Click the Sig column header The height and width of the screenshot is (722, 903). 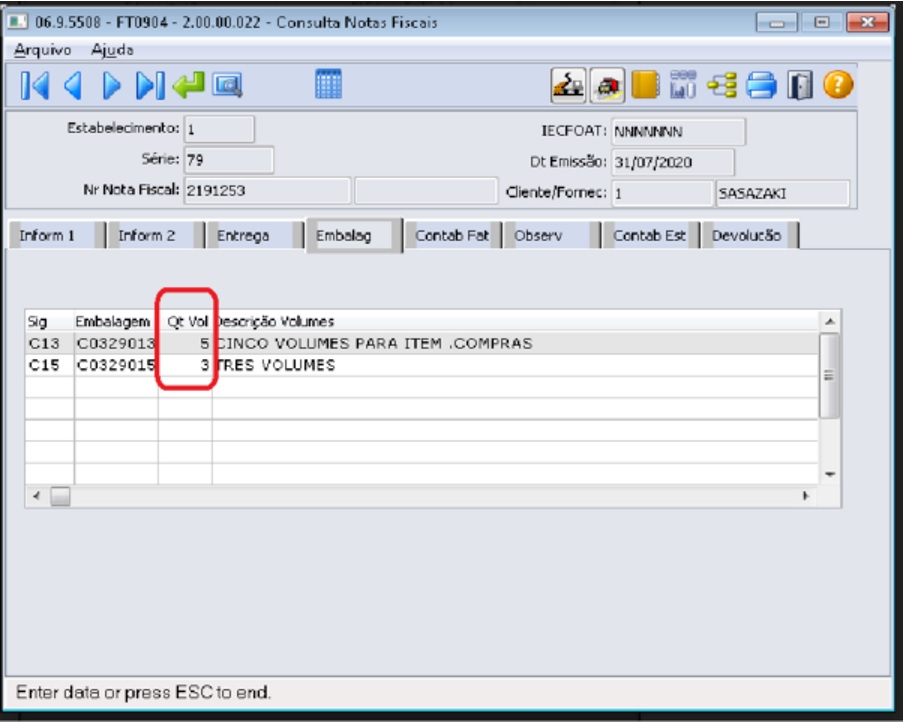(x=50, y=321)
